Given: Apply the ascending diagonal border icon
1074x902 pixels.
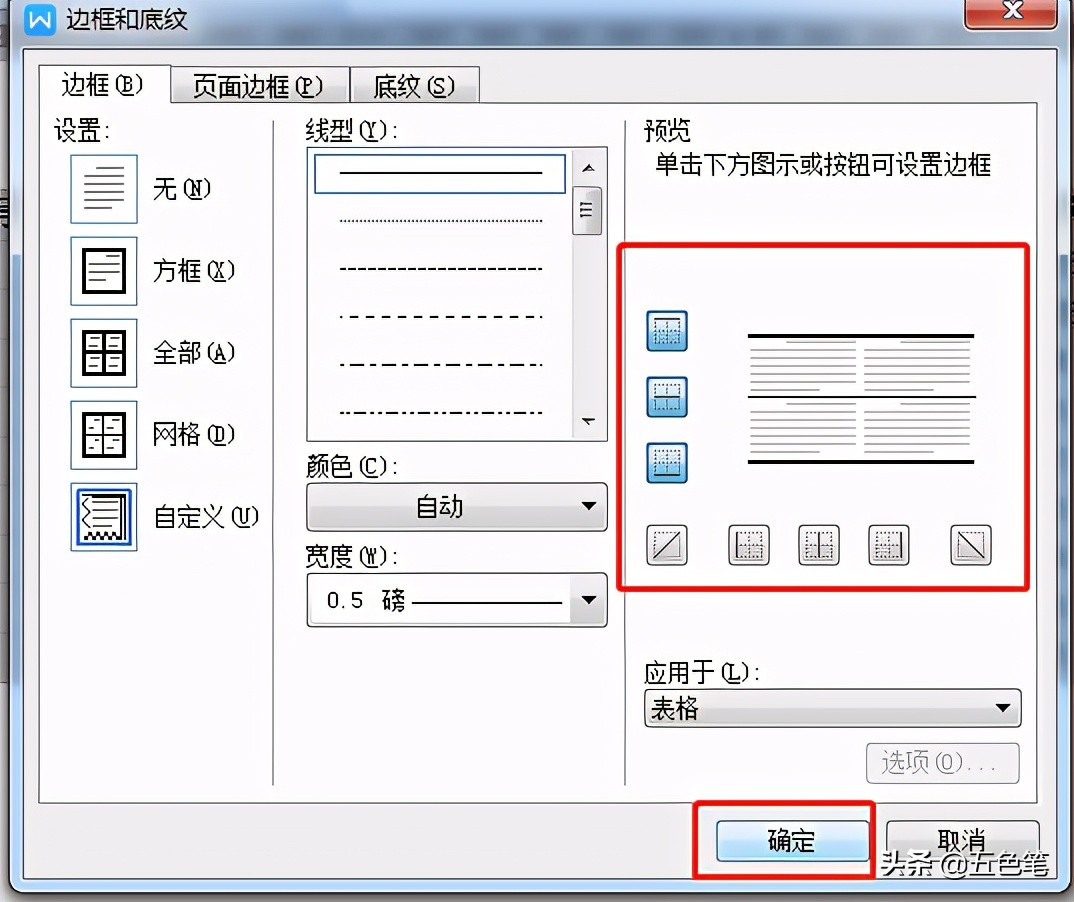Looking at the screenshot, I should (x=667, y=545).
